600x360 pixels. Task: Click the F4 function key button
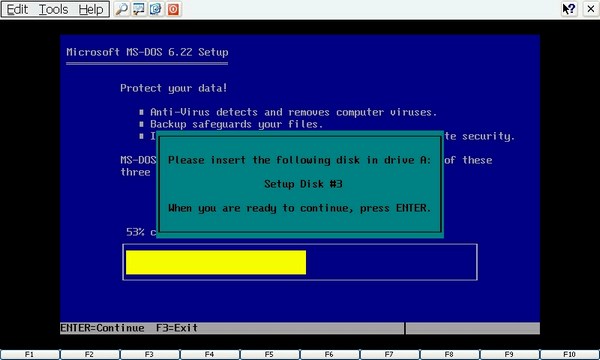[x=210, y=355]
